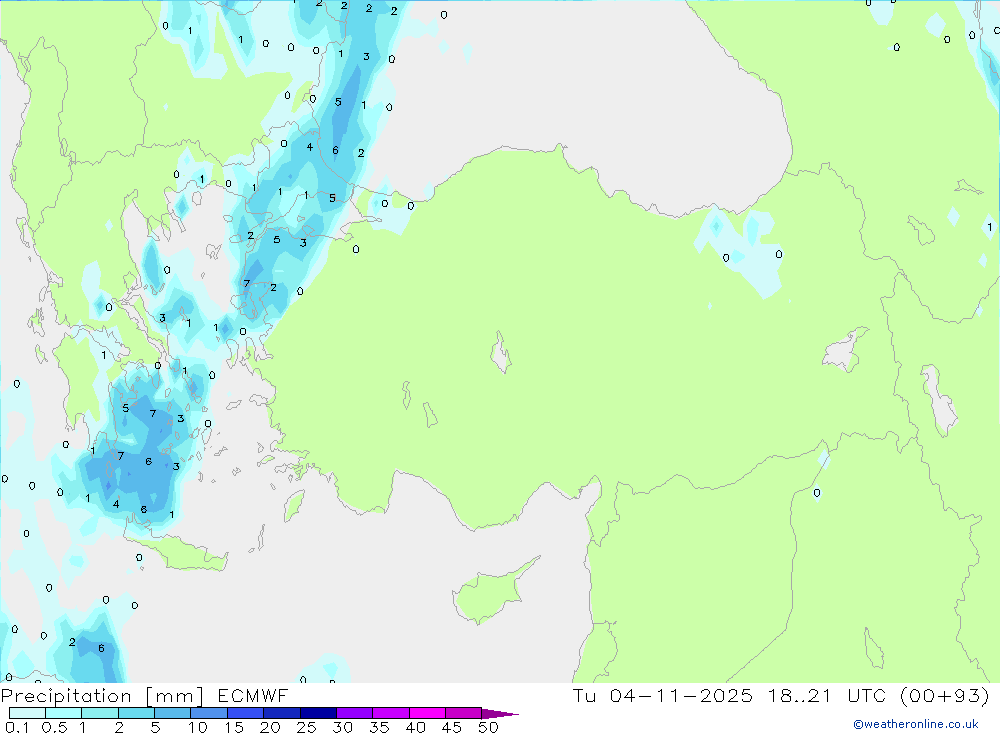Click the legend value '0.1'
This screenshot has width=1000, height=733.
[17, 727]
